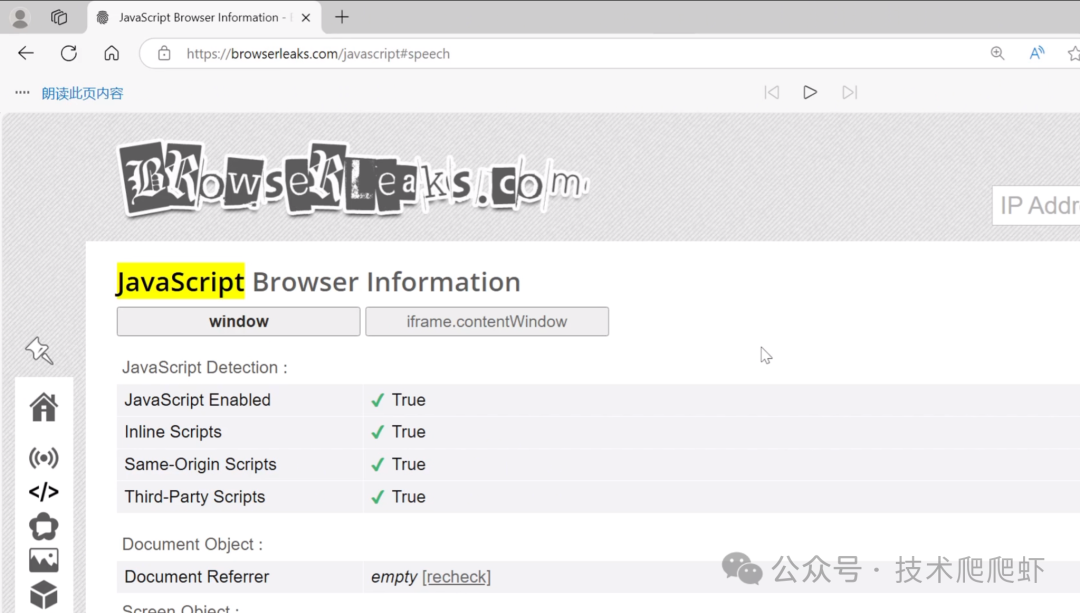
Task: Open a new browser tab
Action: 342,17
